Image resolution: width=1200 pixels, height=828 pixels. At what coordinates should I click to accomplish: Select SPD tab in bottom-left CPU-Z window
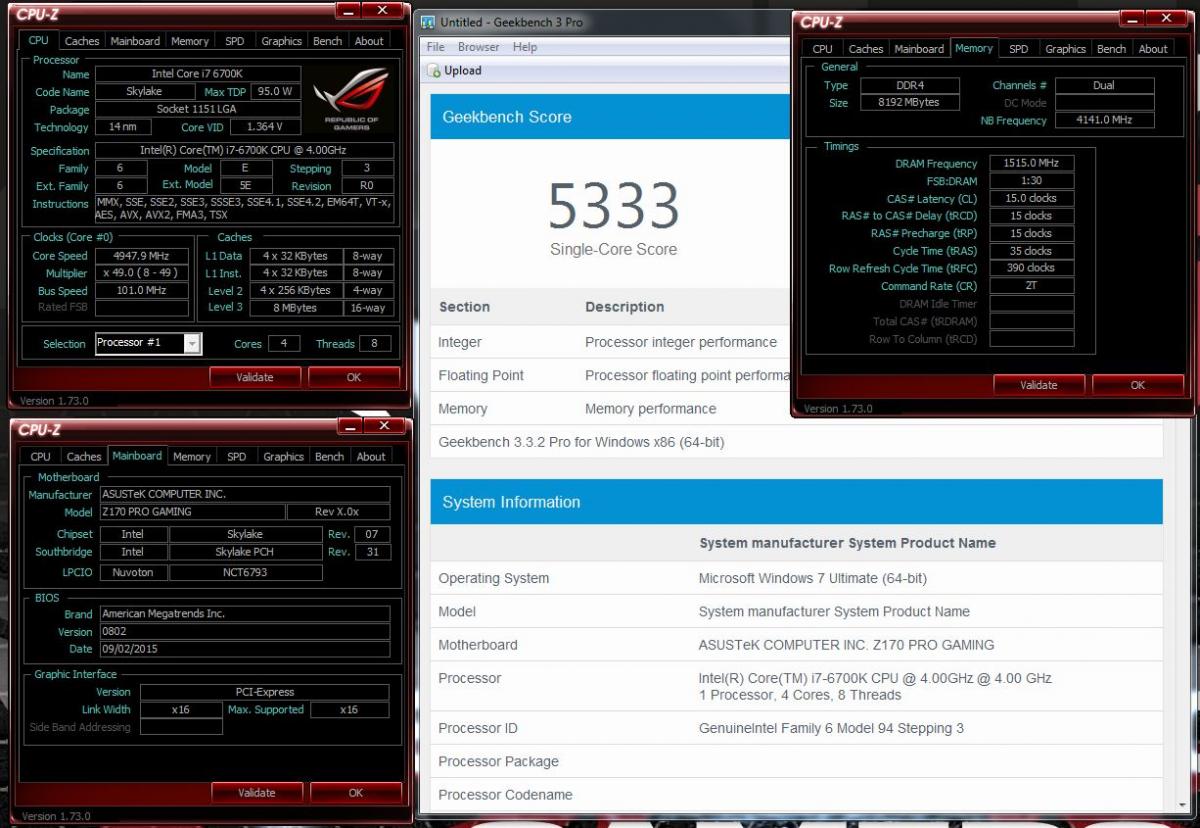coord(236,456)
